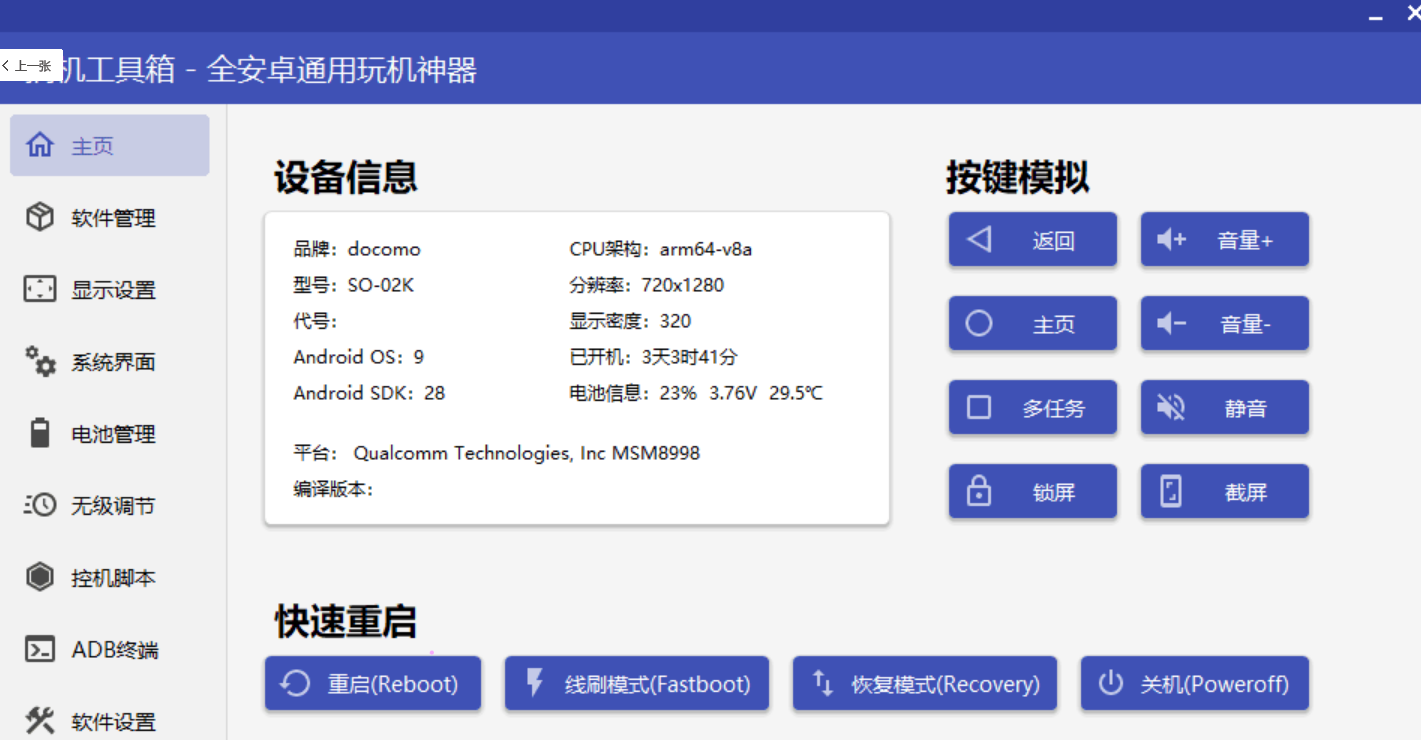Select the 电池管理 battery icon
The width and height of the screenshot is (1422, 740).
(39, 433)
